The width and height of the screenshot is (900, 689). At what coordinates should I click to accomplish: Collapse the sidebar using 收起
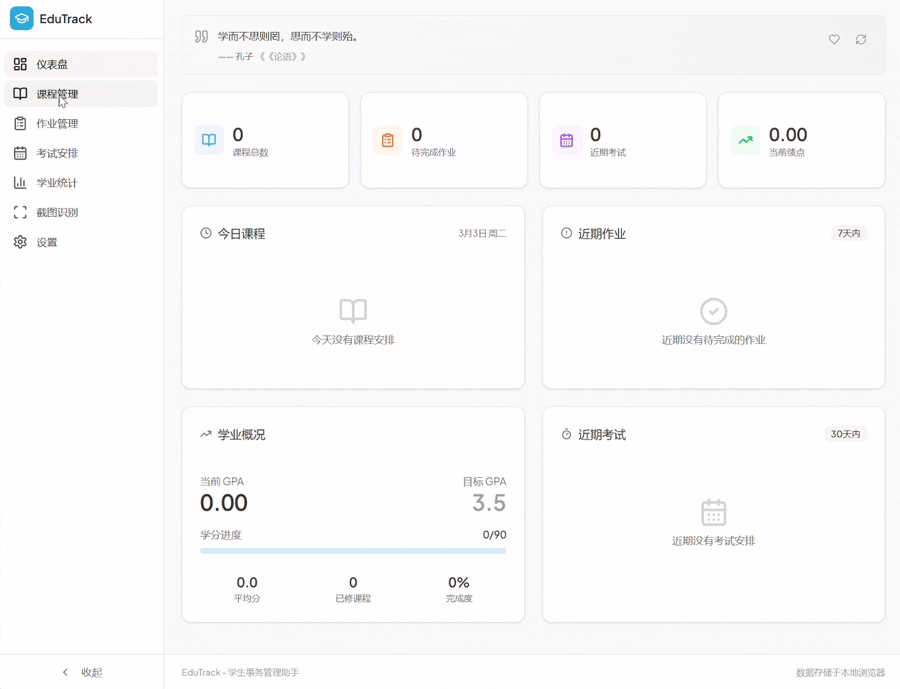click(x=81, y=672)
